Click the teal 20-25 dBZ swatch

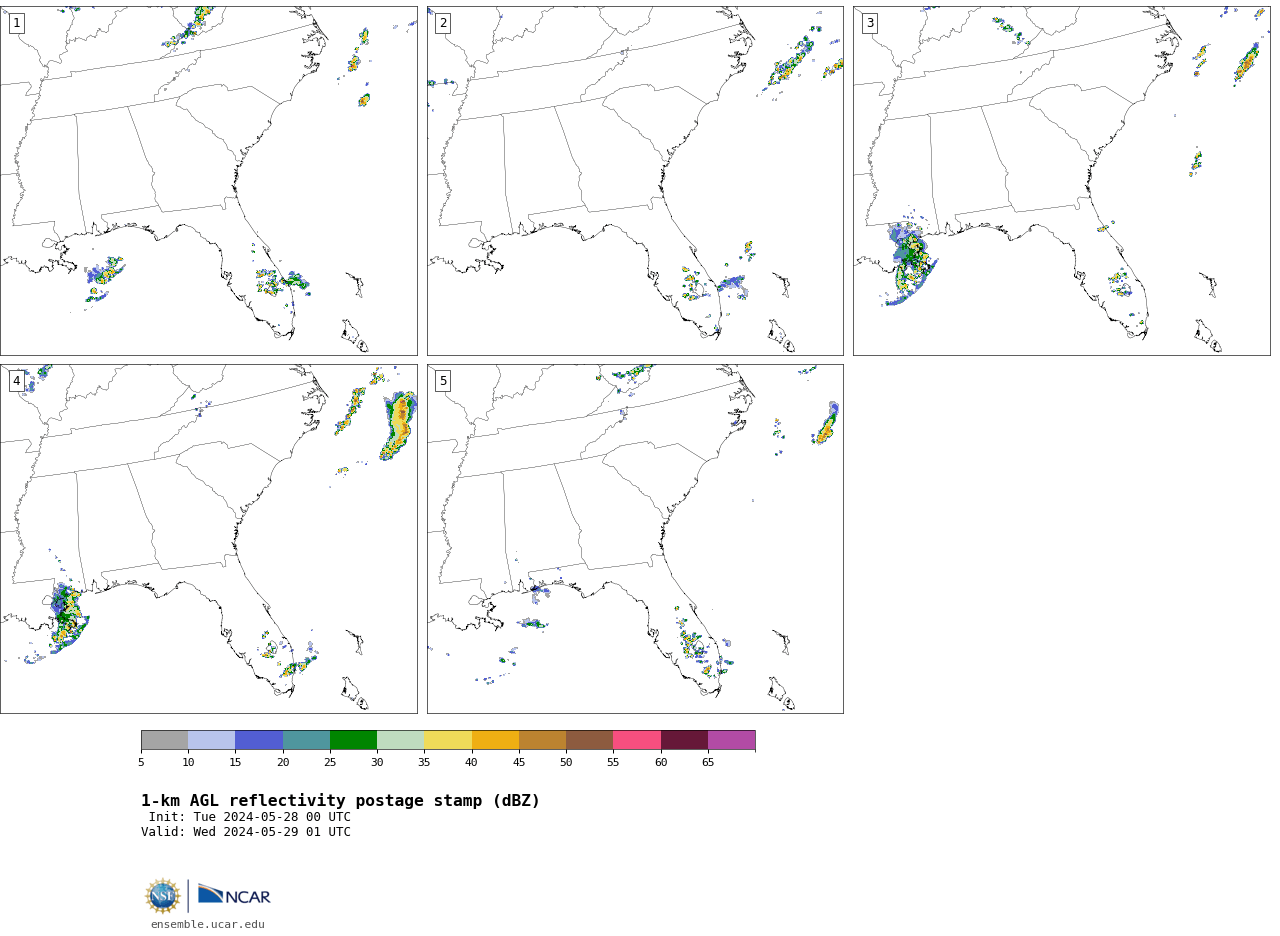(306, 740)
